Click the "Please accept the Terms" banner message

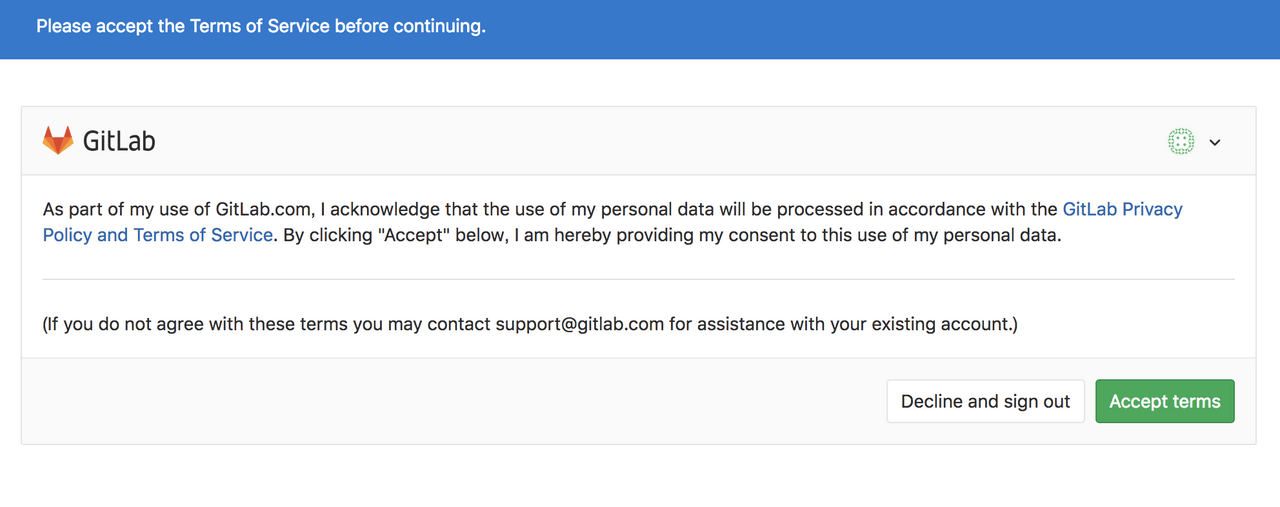point(261,27)
